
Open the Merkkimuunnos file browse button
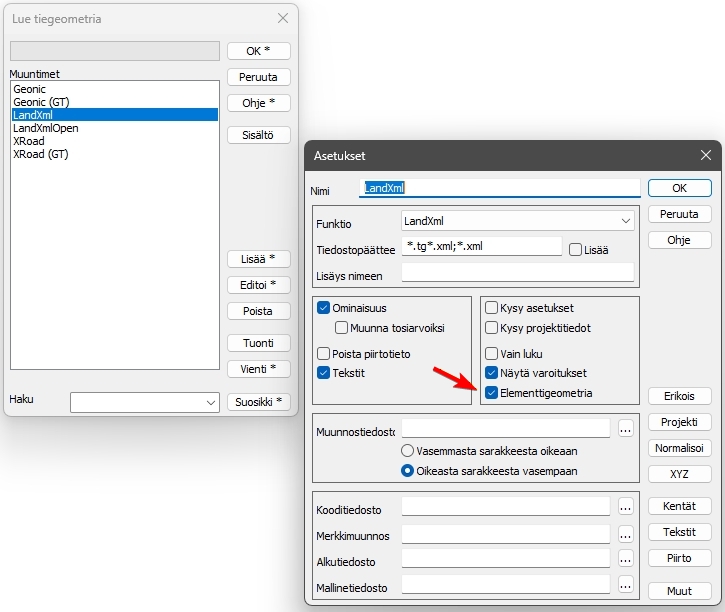pyautogui.click(x=626, y=533)
